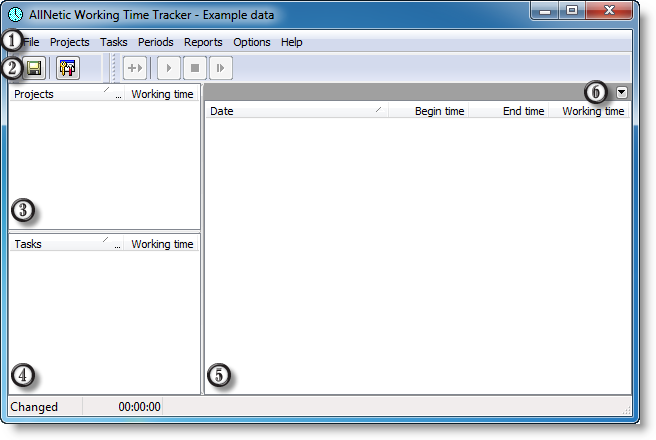Open the Reports menu
The height and width of the screenshot is (440, 656).
click(203, 42)
